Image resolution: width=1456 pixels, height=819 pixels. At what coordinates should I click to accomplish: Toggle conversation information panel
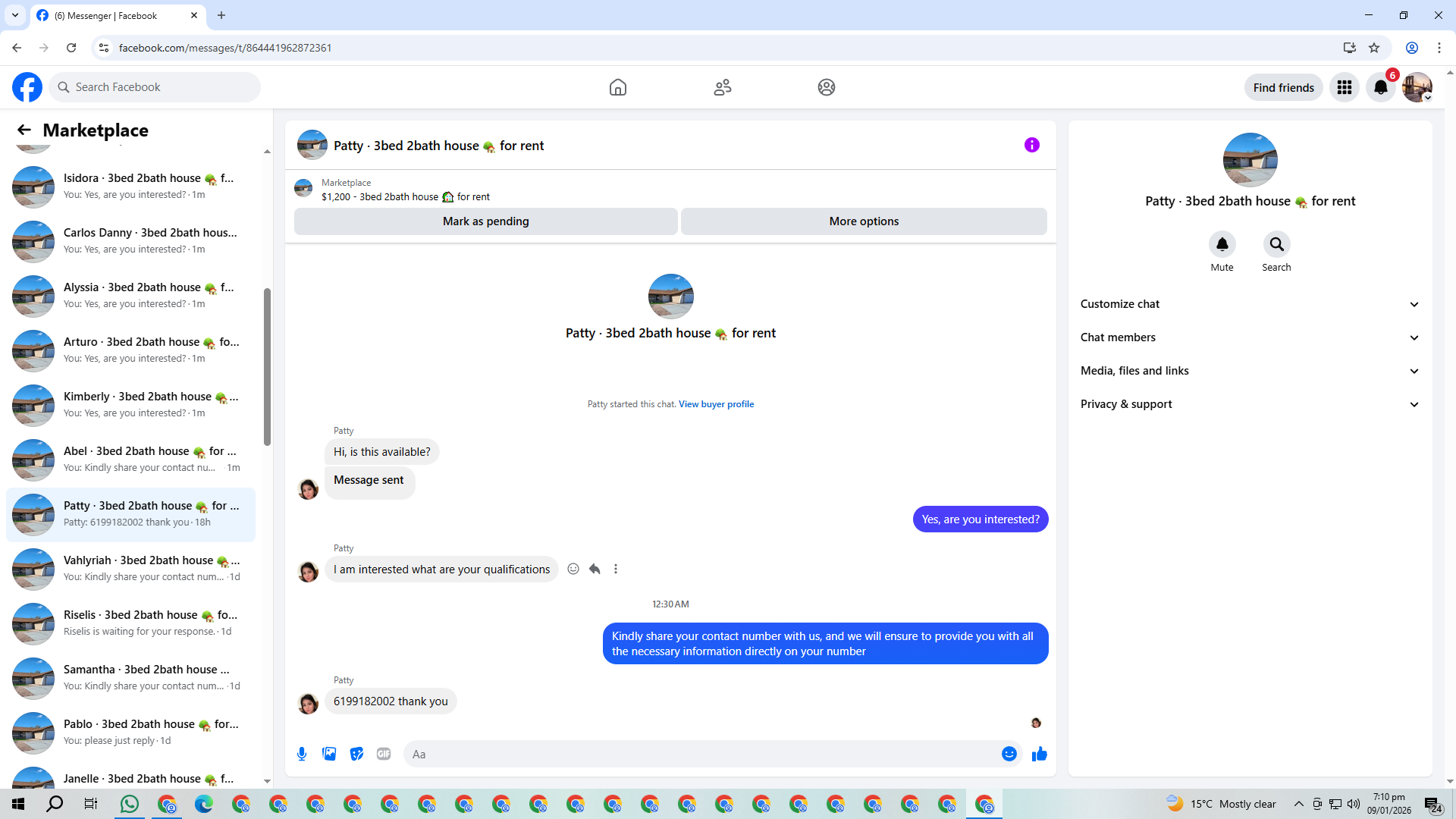click(x=1031, y=145)
